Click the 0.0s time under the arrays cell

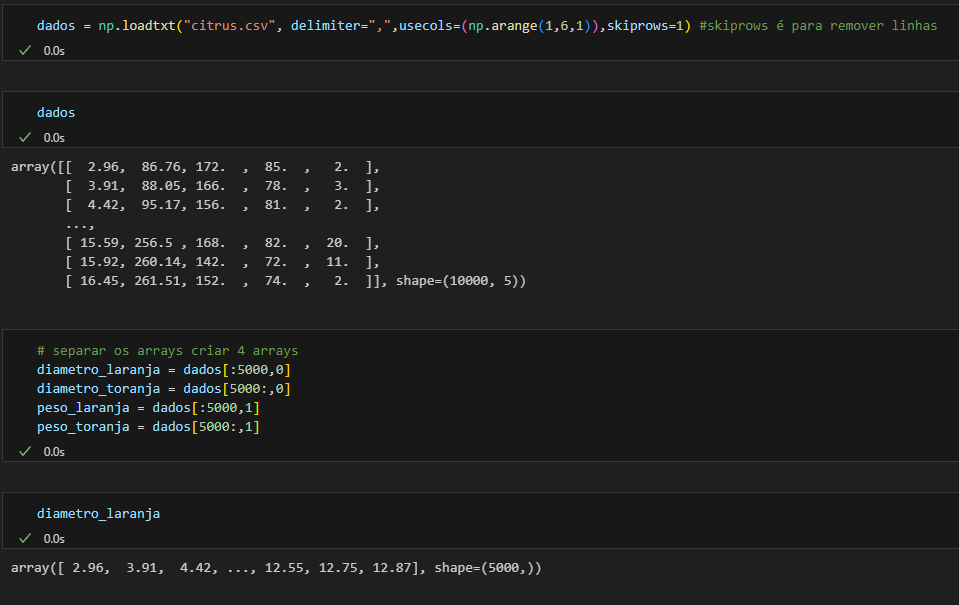click(x=54, y=451)
